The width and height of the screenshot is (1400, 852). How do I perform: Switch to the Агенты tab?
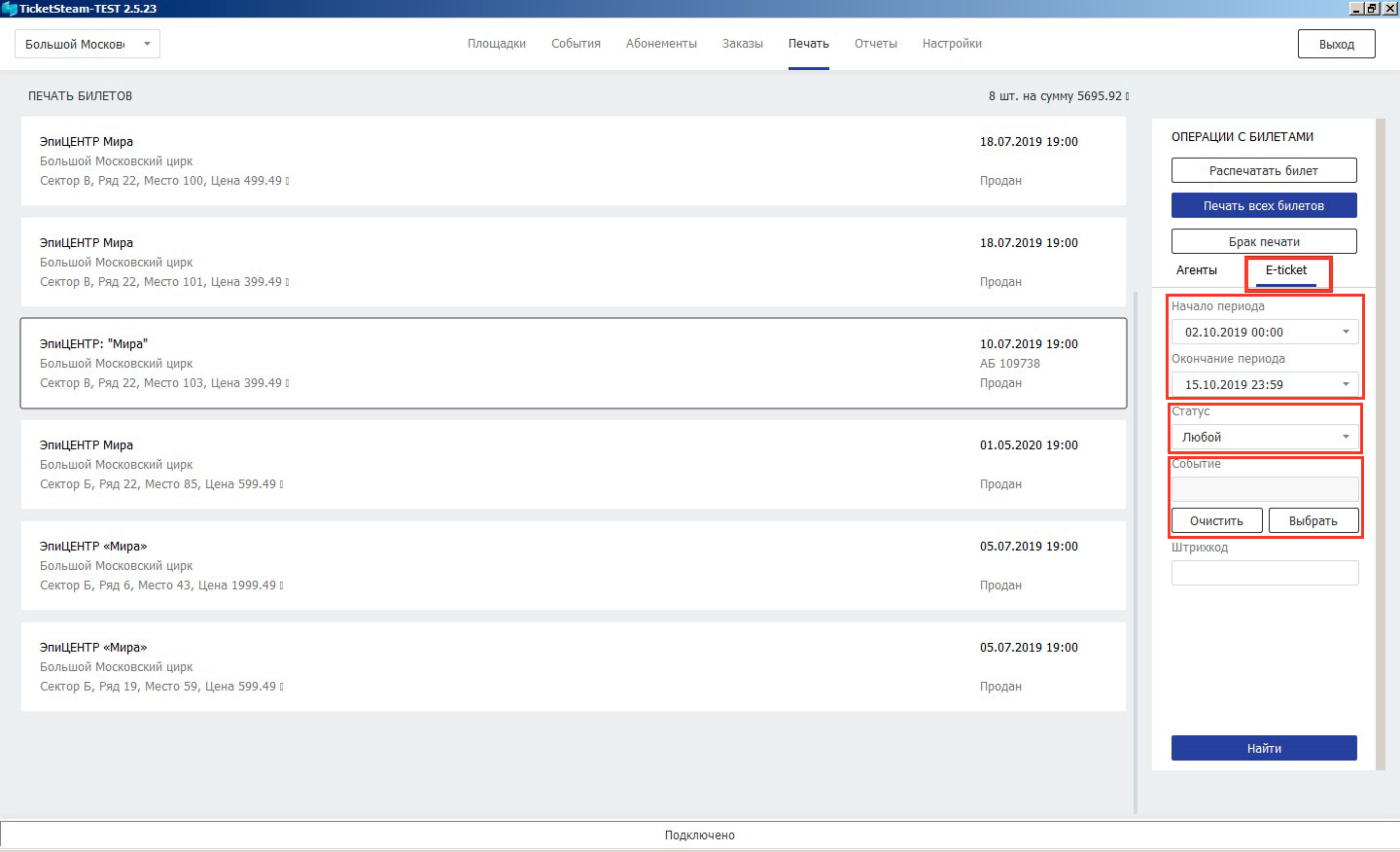click(x=1197, y=270)
